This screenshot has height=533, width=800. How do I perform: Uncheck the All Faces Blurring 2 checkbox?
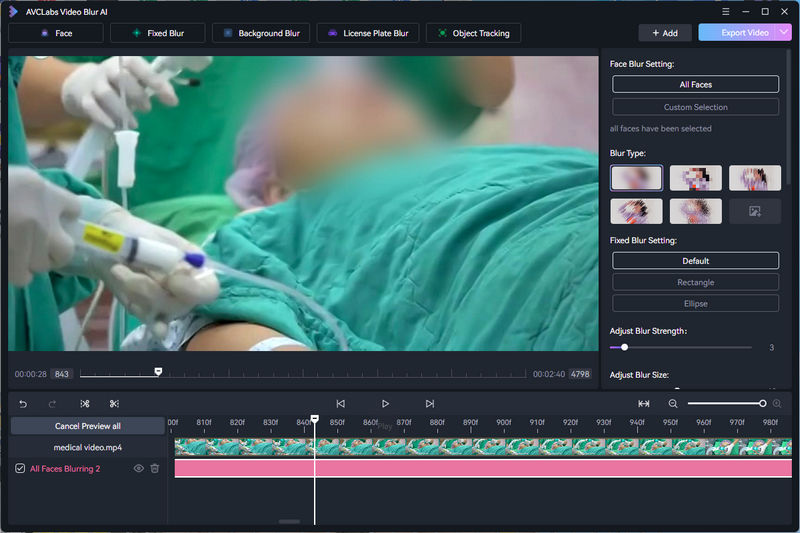point(20,468)
